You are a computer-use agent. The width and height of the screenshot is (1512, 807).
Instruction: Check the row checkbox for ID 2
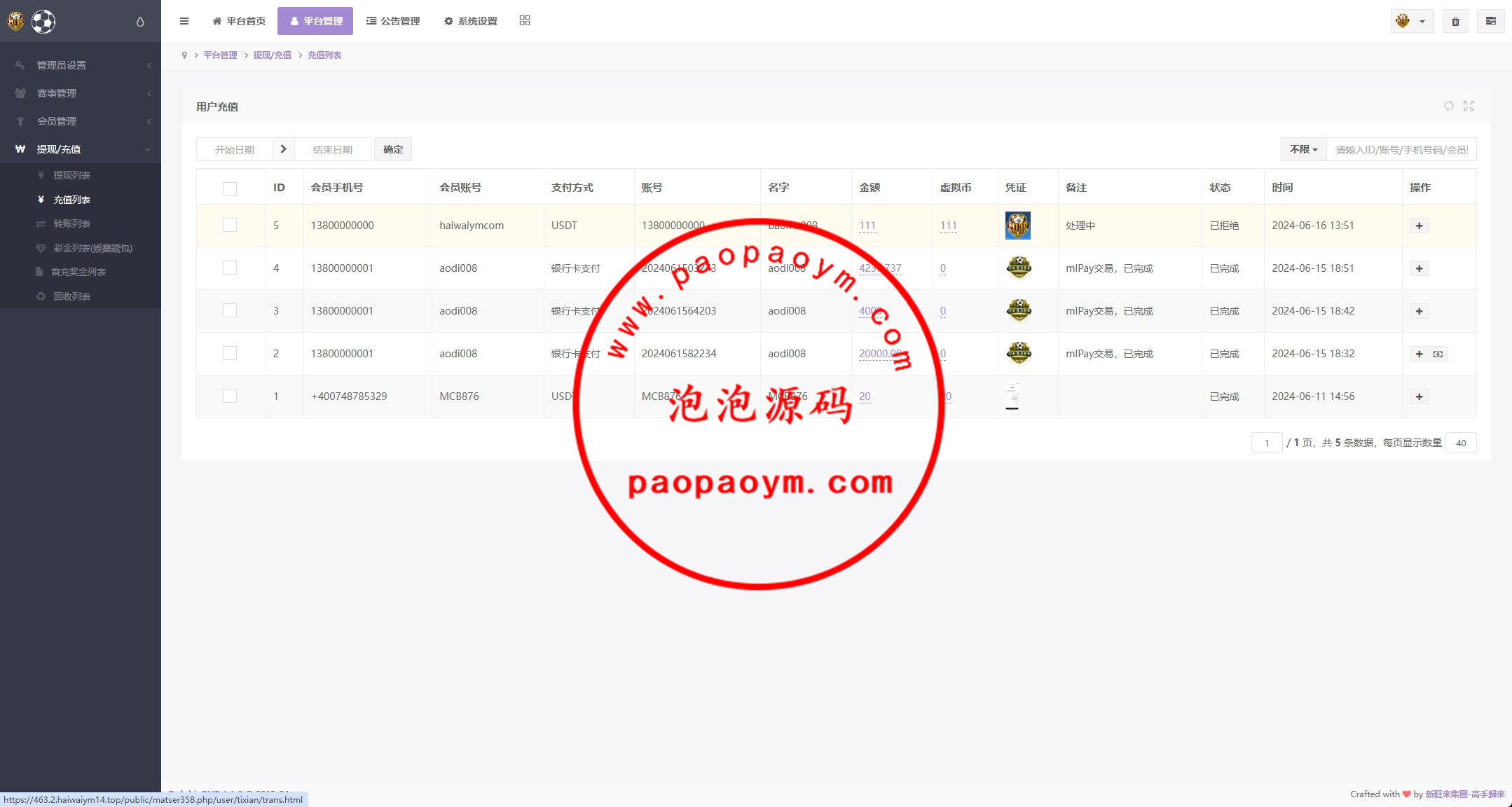pos(230,353)
